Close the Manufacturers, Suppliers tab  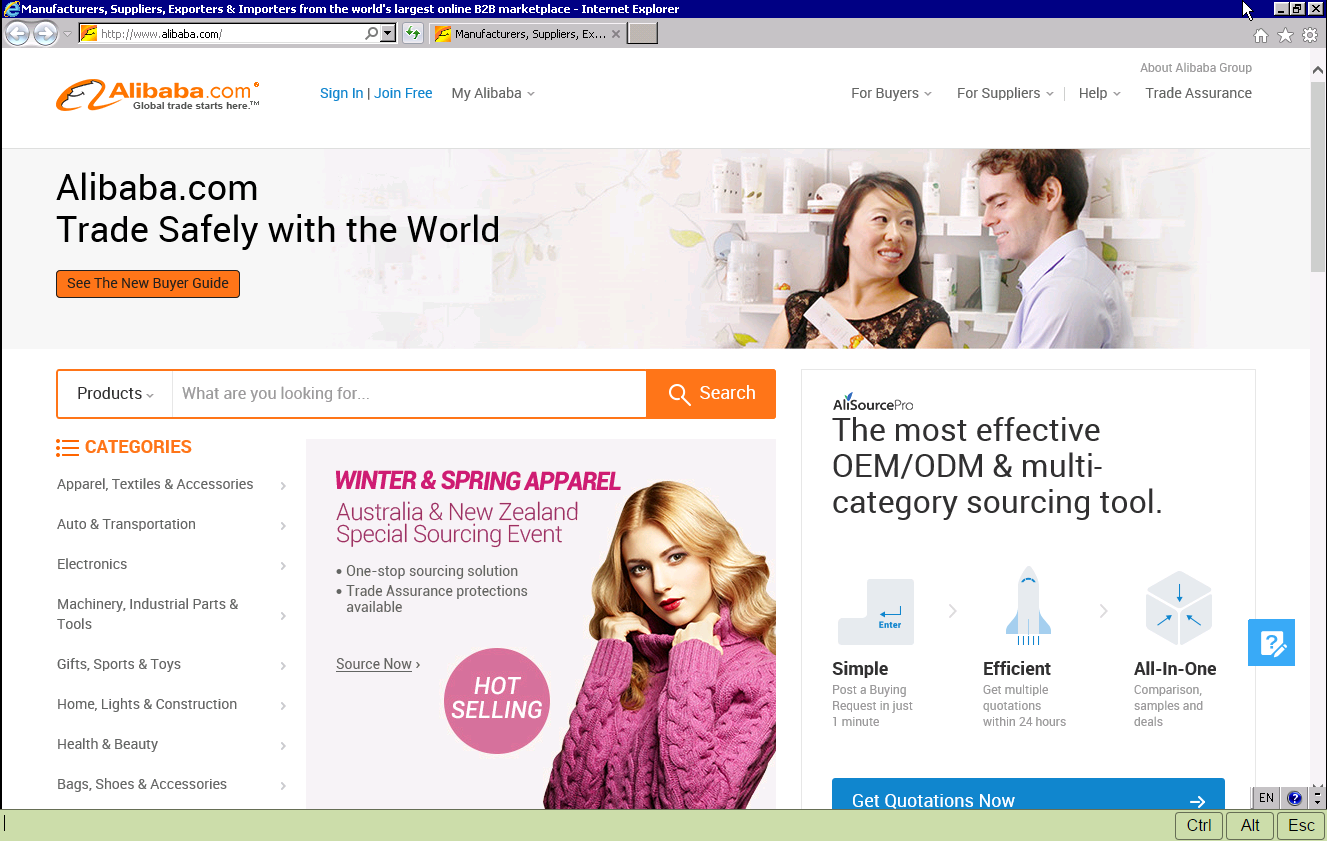tap(616, 34)
